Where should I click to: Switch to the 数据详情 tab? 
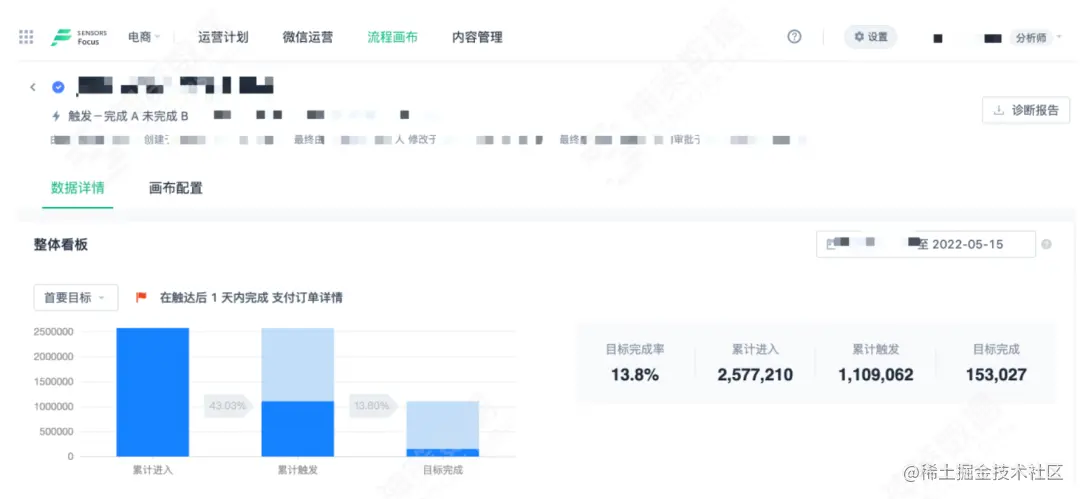[77, 187]
